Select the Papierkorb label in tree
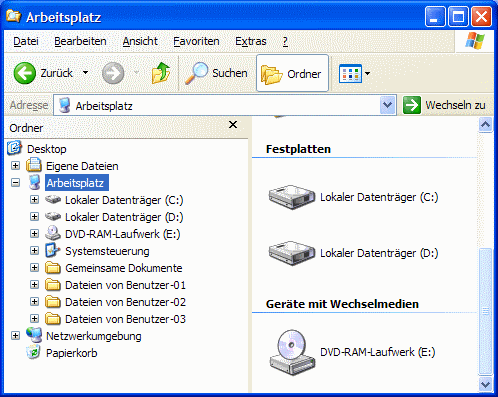Viewport: 498px width, 397px height. (72, 353)
